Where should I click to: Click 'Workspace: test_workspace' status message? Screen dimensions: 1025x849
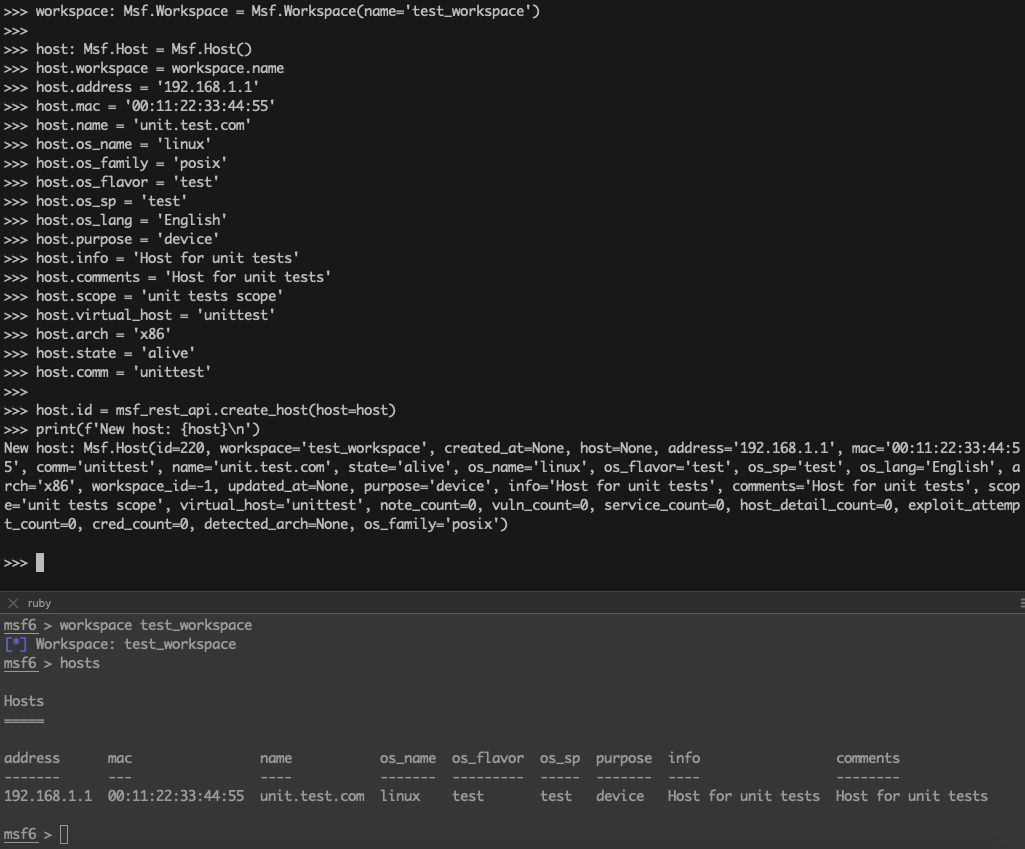136,644
